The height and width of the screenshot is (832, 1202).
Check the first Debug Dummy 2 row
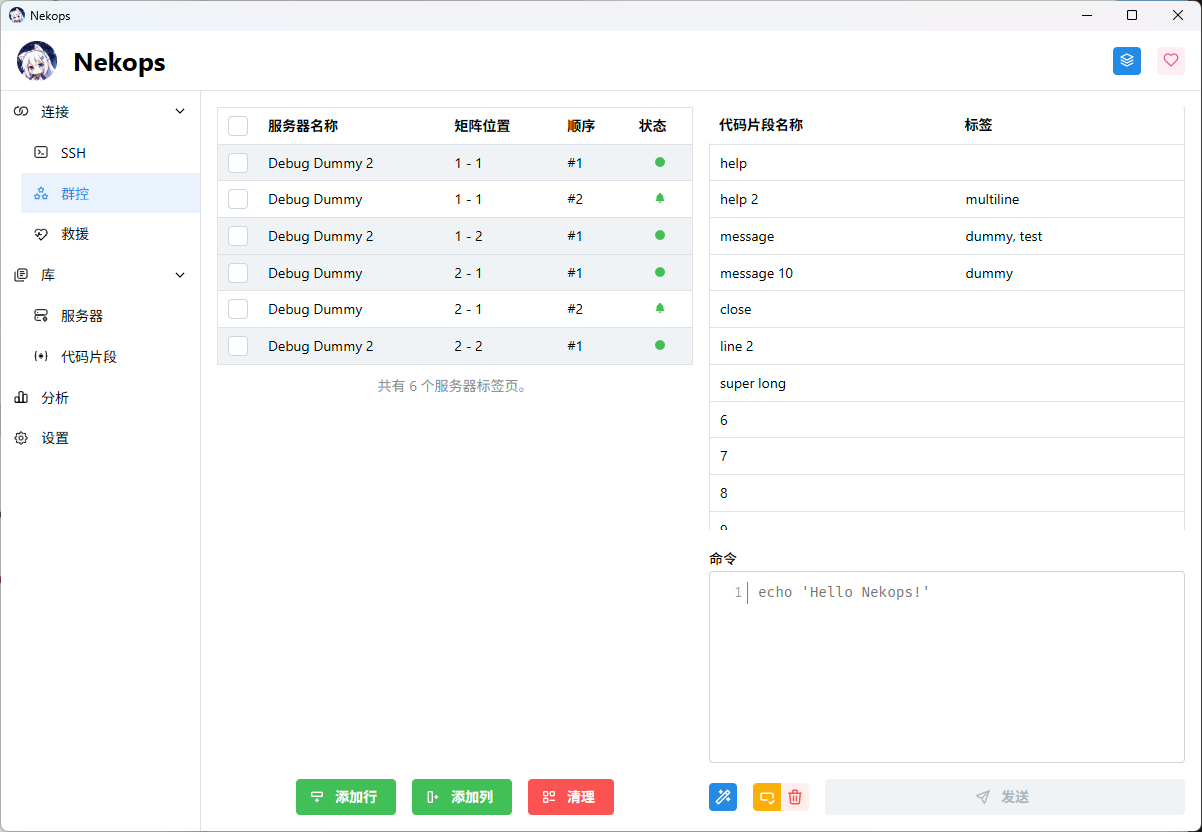coord(238,163)
